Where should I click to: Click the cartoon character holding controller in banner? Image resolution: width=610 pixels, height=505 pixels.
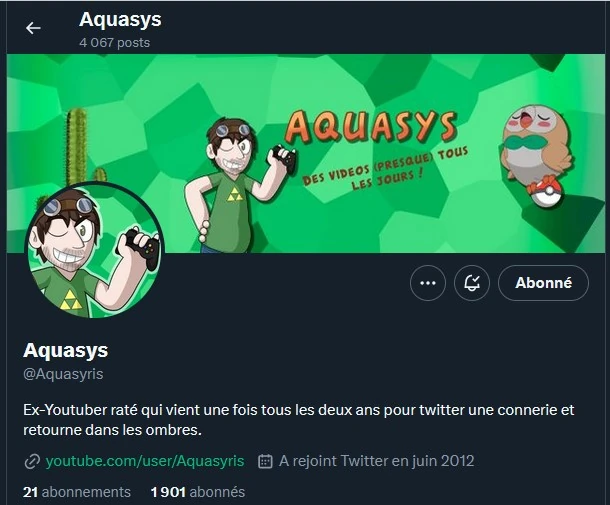[238, 185]
